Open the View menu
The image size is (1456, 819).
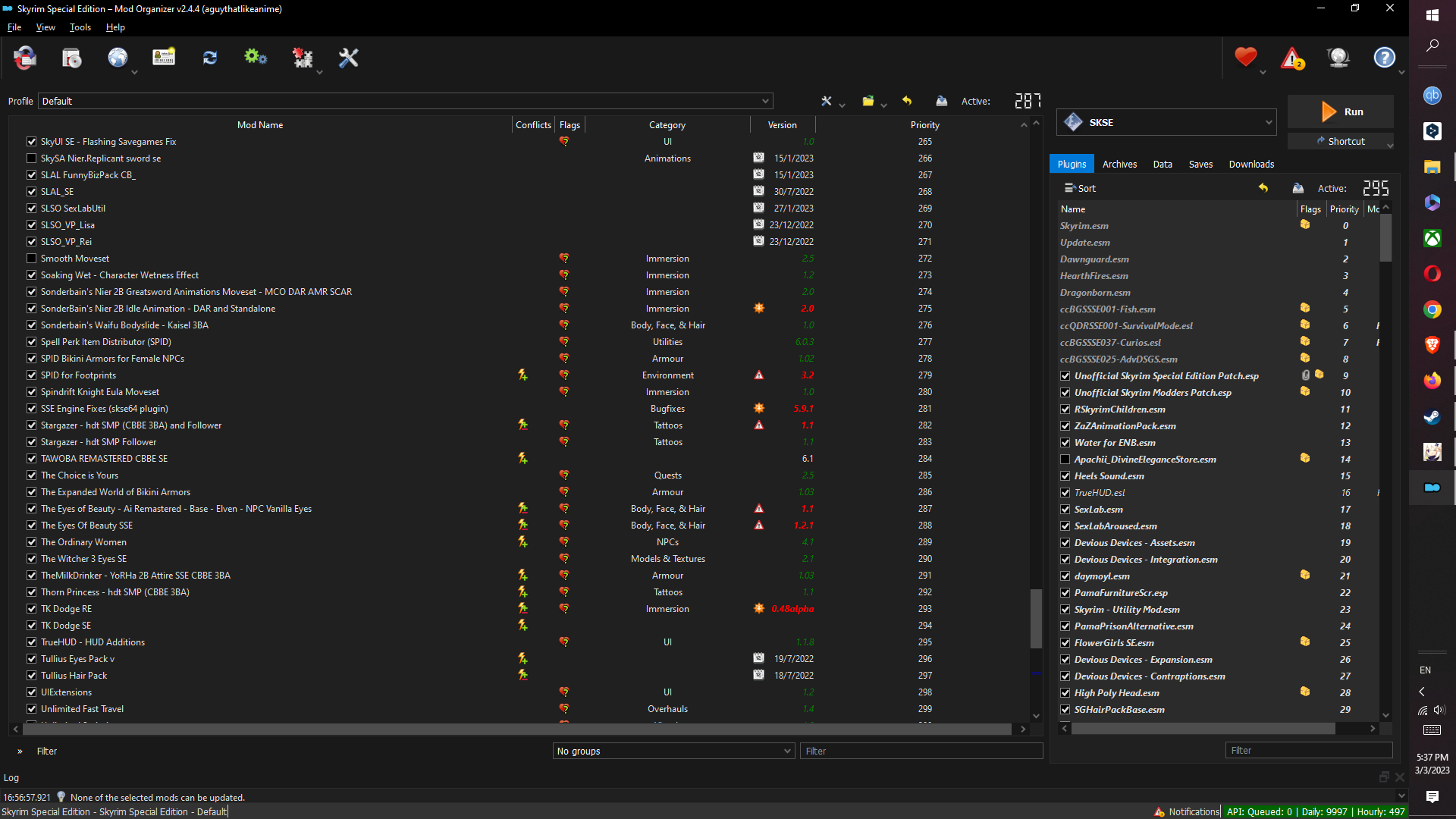coord(45,27)
